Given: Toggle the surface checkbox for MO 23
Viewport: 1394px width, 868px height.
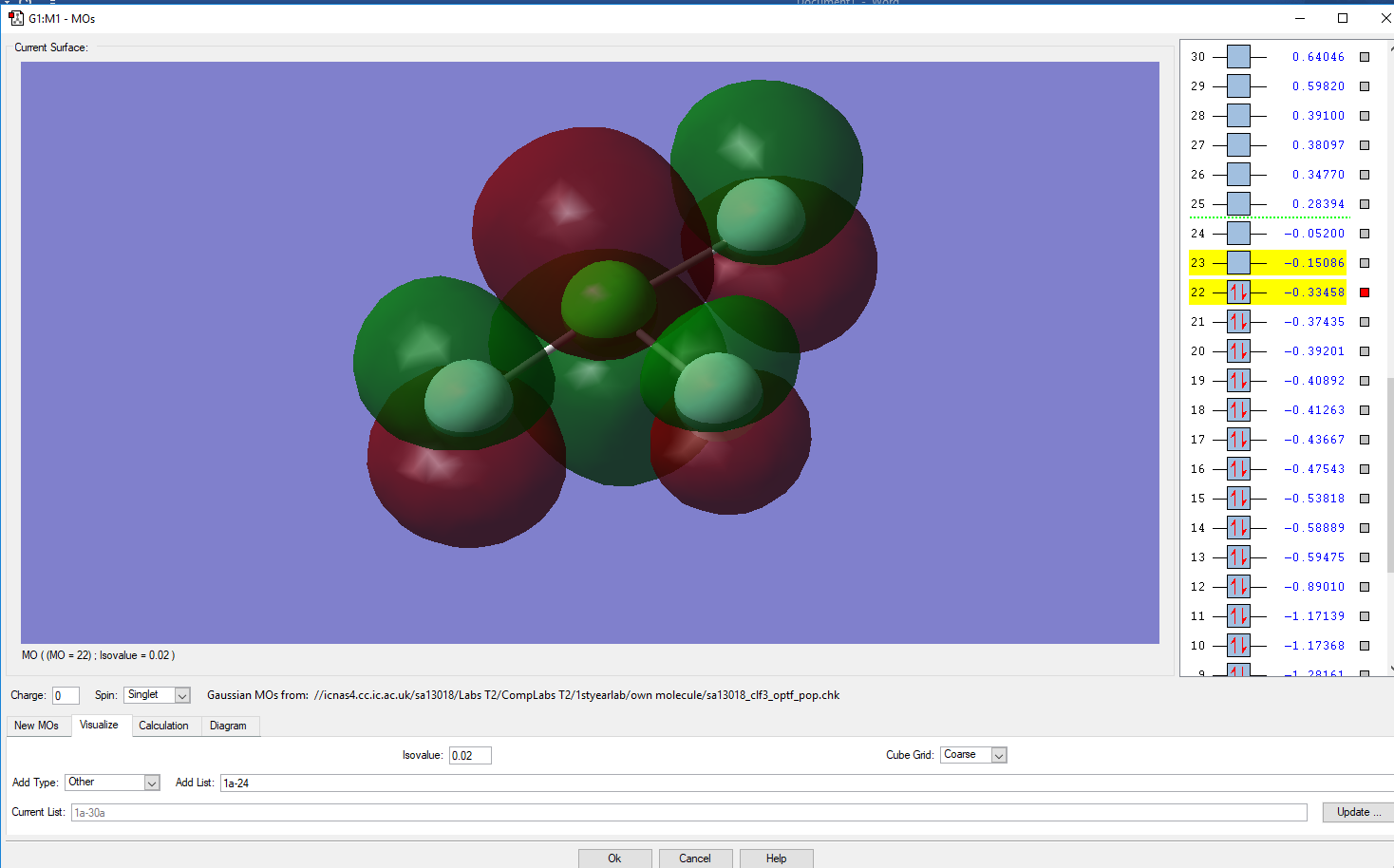Looking at the screenshot, I should tap(1365, 263).
